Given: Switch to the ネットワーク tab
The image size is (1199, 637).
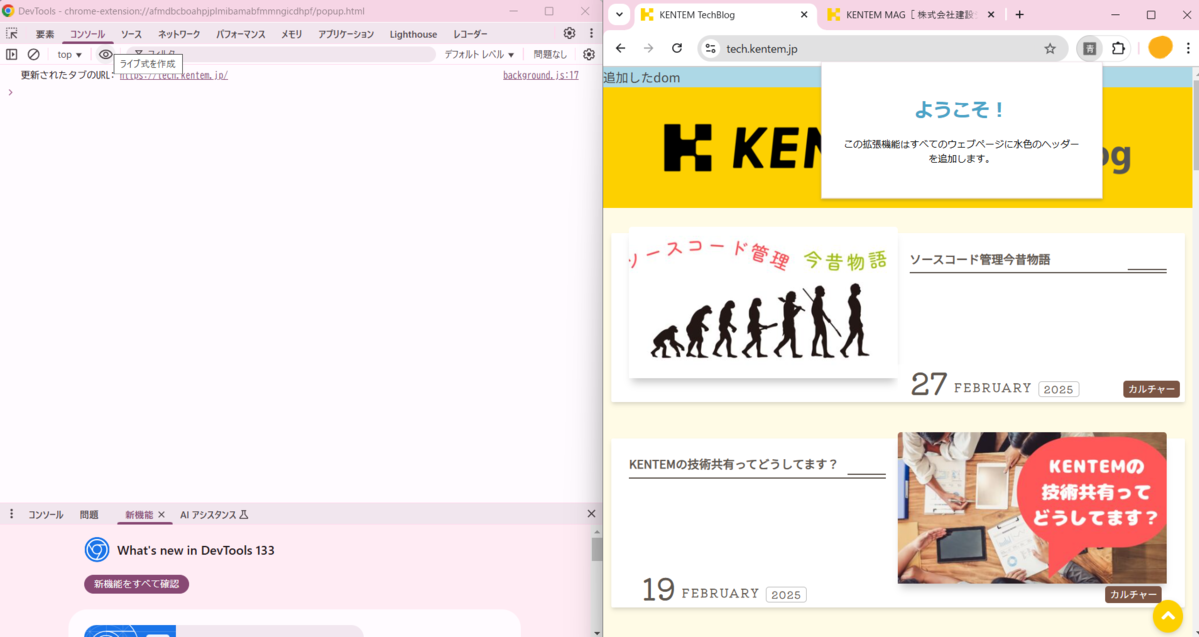Looking at the screenshot, I should pyautogui.click(x=179, y=34).
